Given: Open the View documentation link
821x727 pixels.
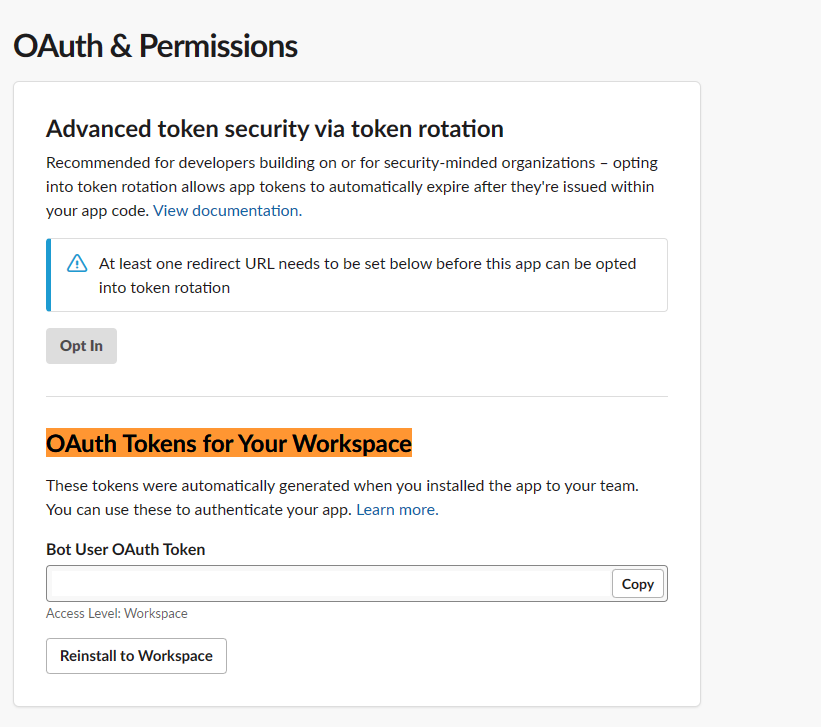Looking at the screenshot, I should [225, 211].
